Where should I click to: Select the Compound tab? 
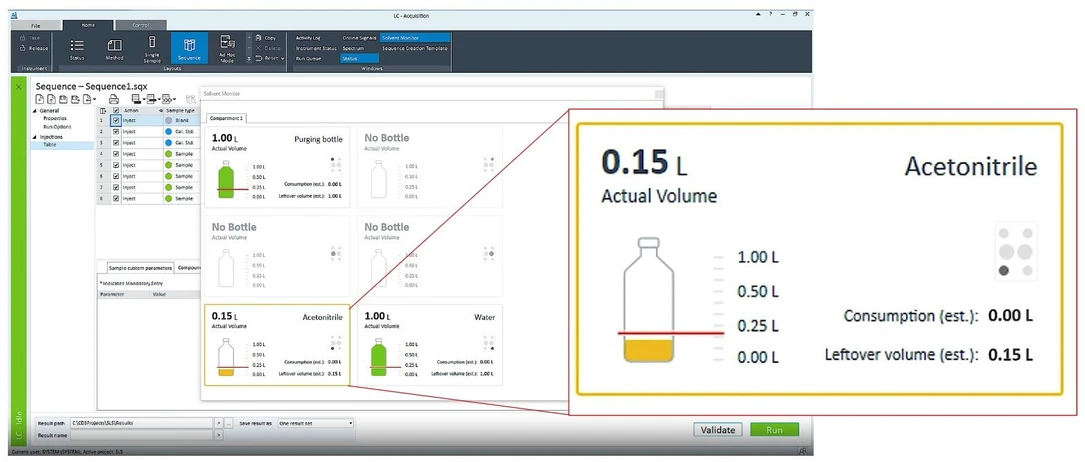[188, 268]
